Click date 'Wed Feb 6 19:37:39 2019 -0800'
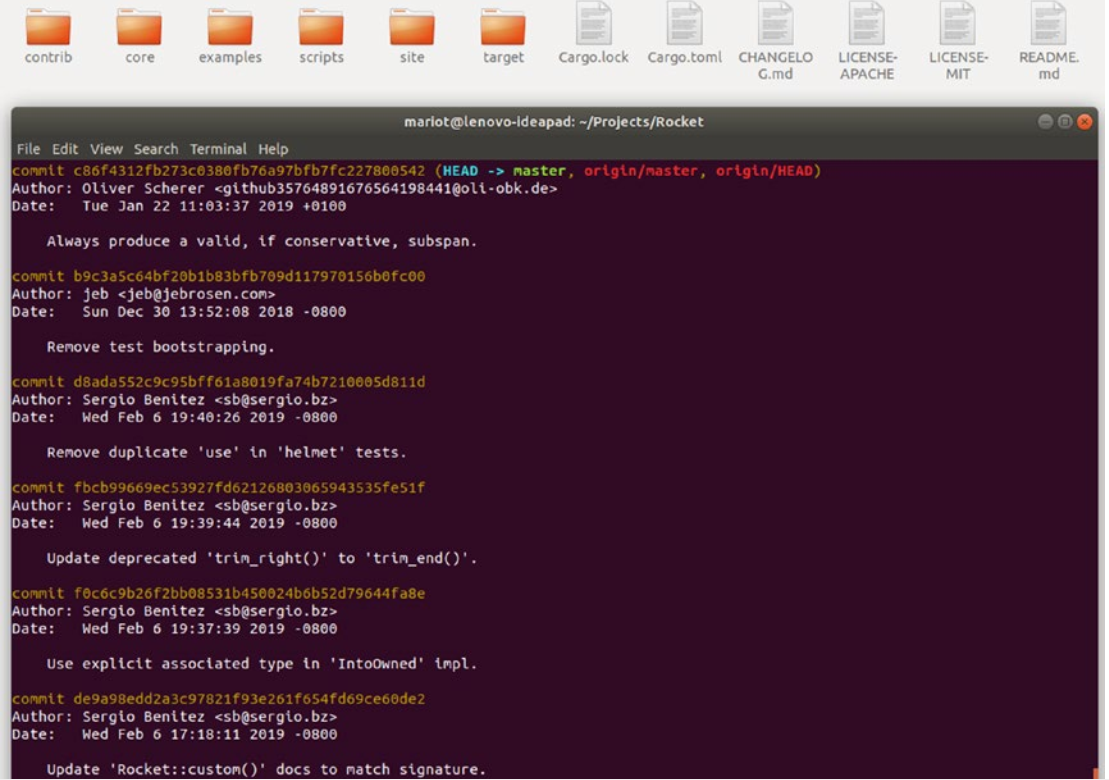 click(209, 629)
